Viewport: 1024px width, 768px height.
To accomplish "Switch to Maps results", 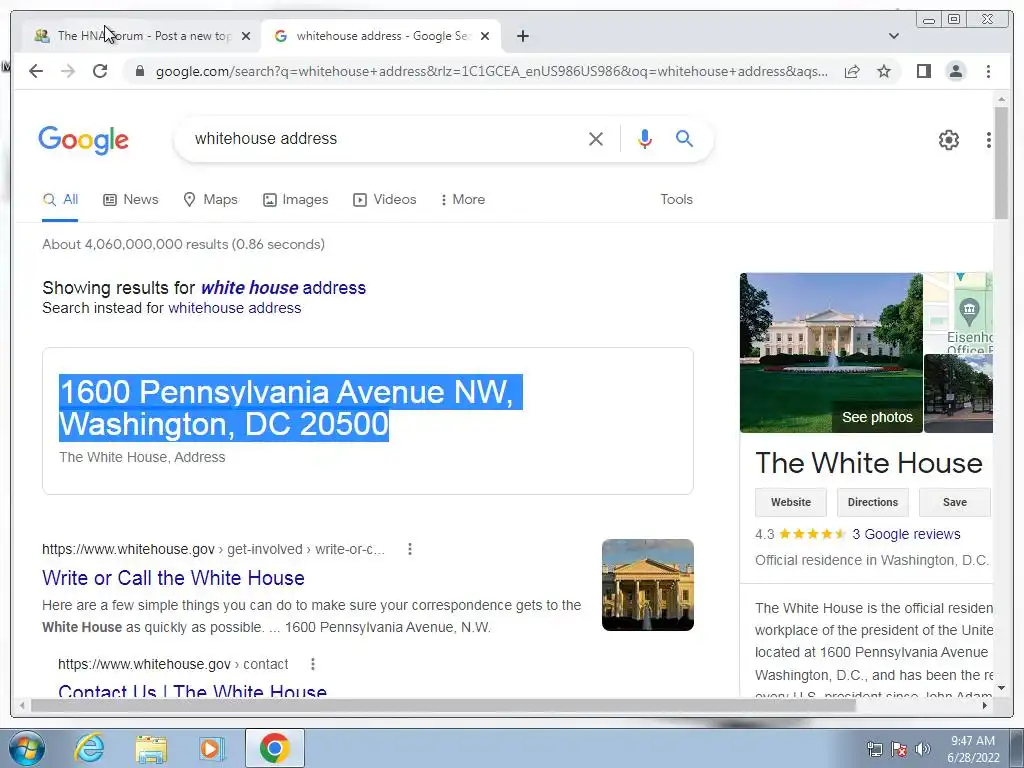I will pos(210,200).
